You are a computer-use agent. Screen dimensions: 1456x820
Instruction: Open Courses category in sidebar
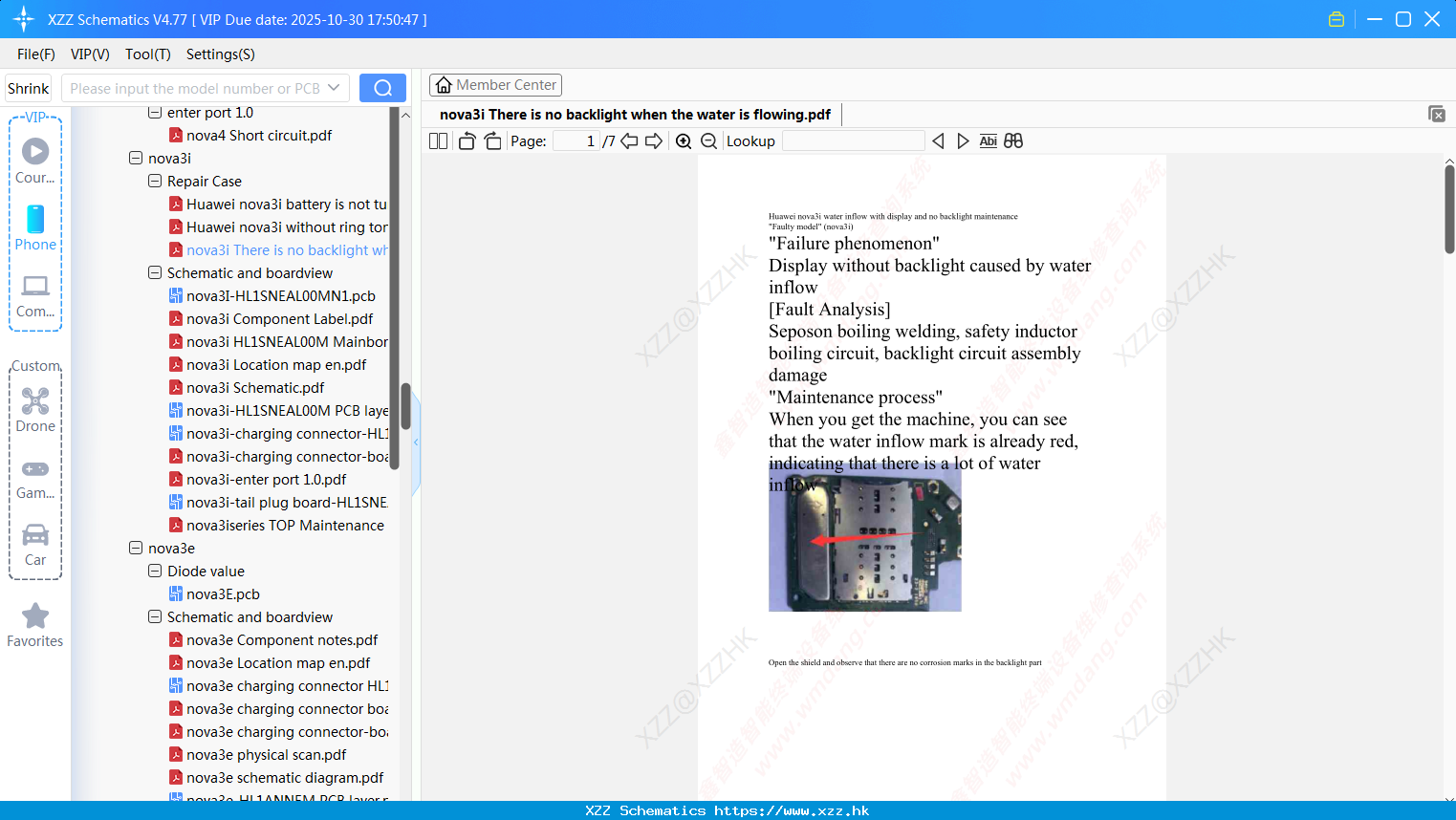pyautogui.click(x=35, y=161)
